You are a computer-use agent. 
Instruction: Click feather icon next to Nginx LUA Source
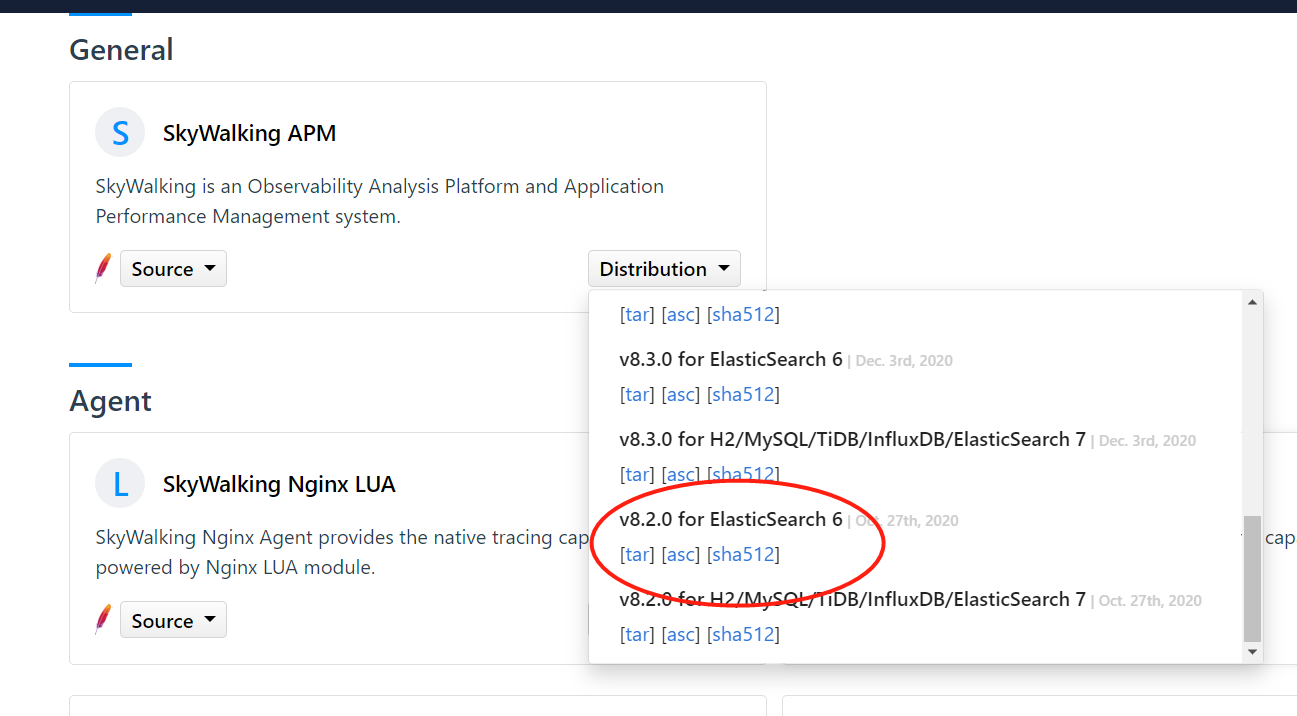pyautogui.click(x=102, y=620)
